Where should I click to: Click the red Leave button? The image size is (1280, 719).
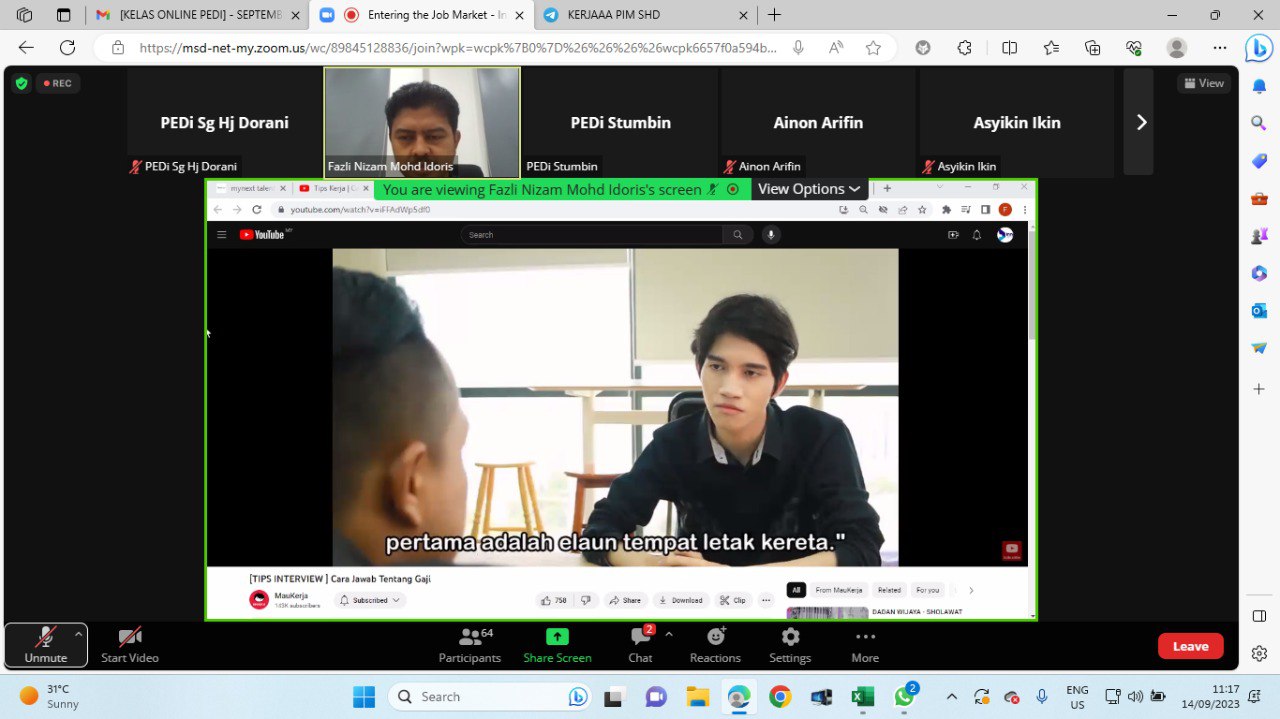[x=1190, y=646]
